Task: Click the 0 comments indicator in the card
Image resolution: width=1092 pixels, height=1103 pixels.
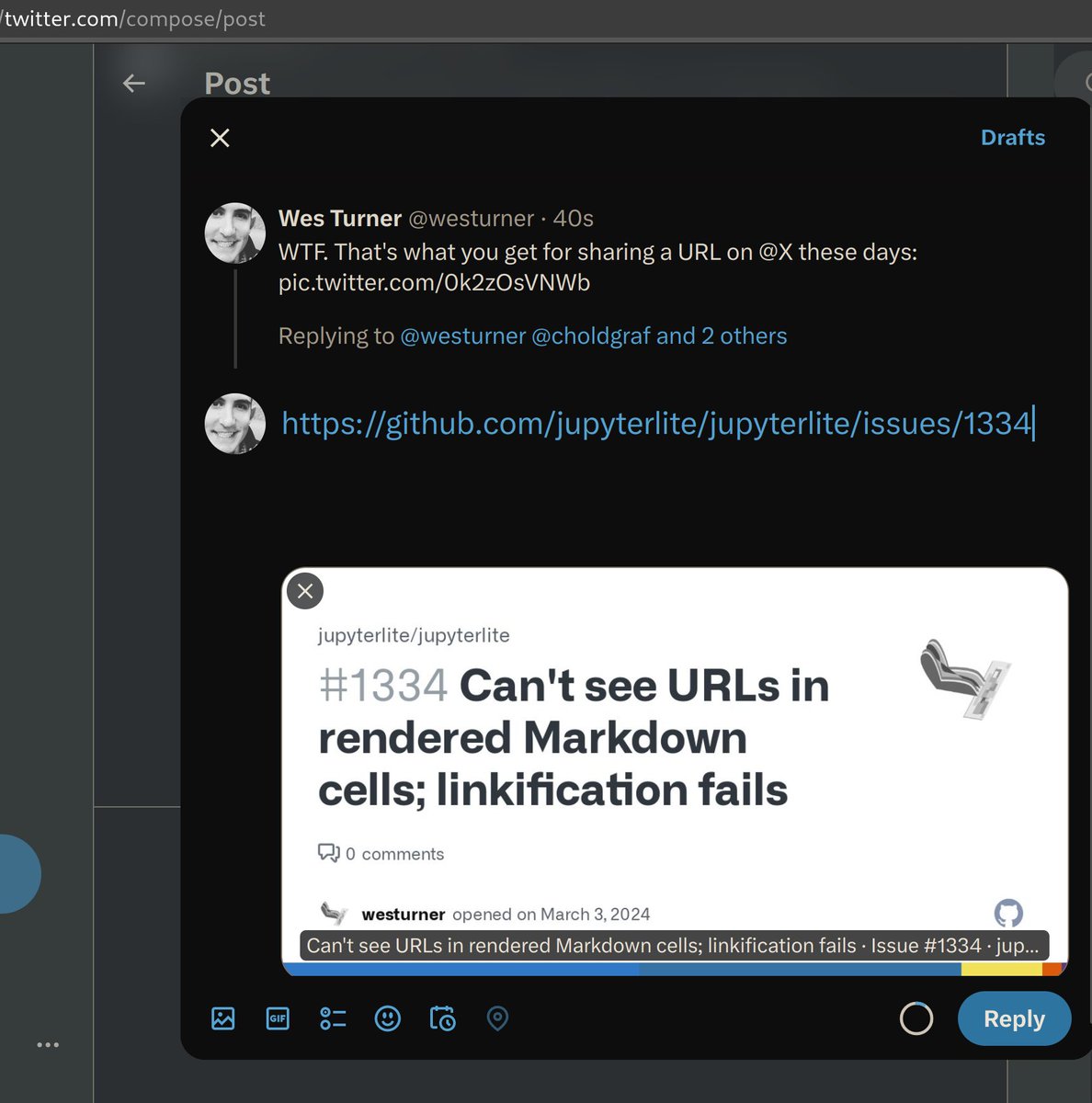Action: coord(381,854)
